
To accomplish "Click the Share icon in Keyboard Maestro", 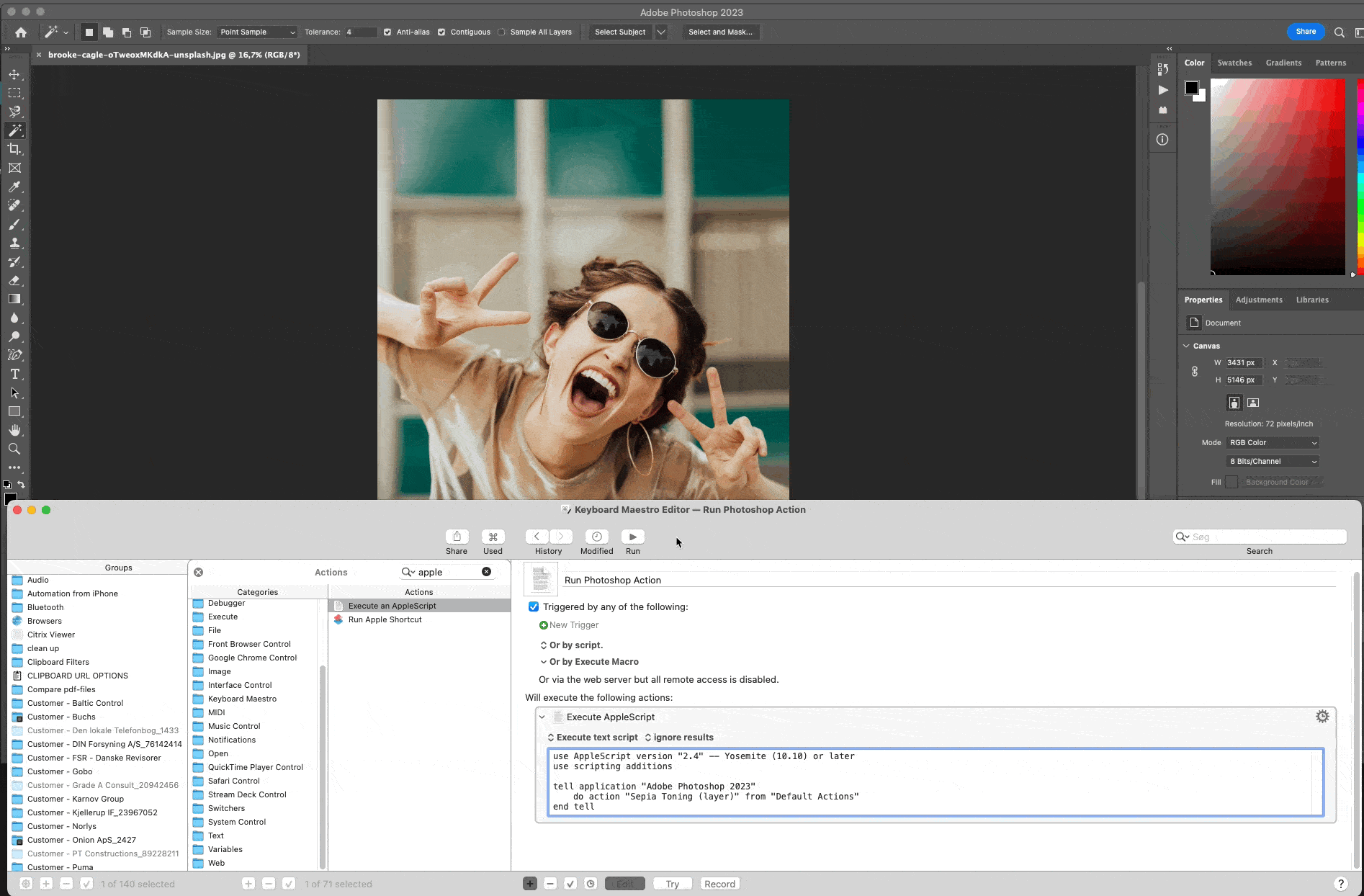I will click(457, 537).
